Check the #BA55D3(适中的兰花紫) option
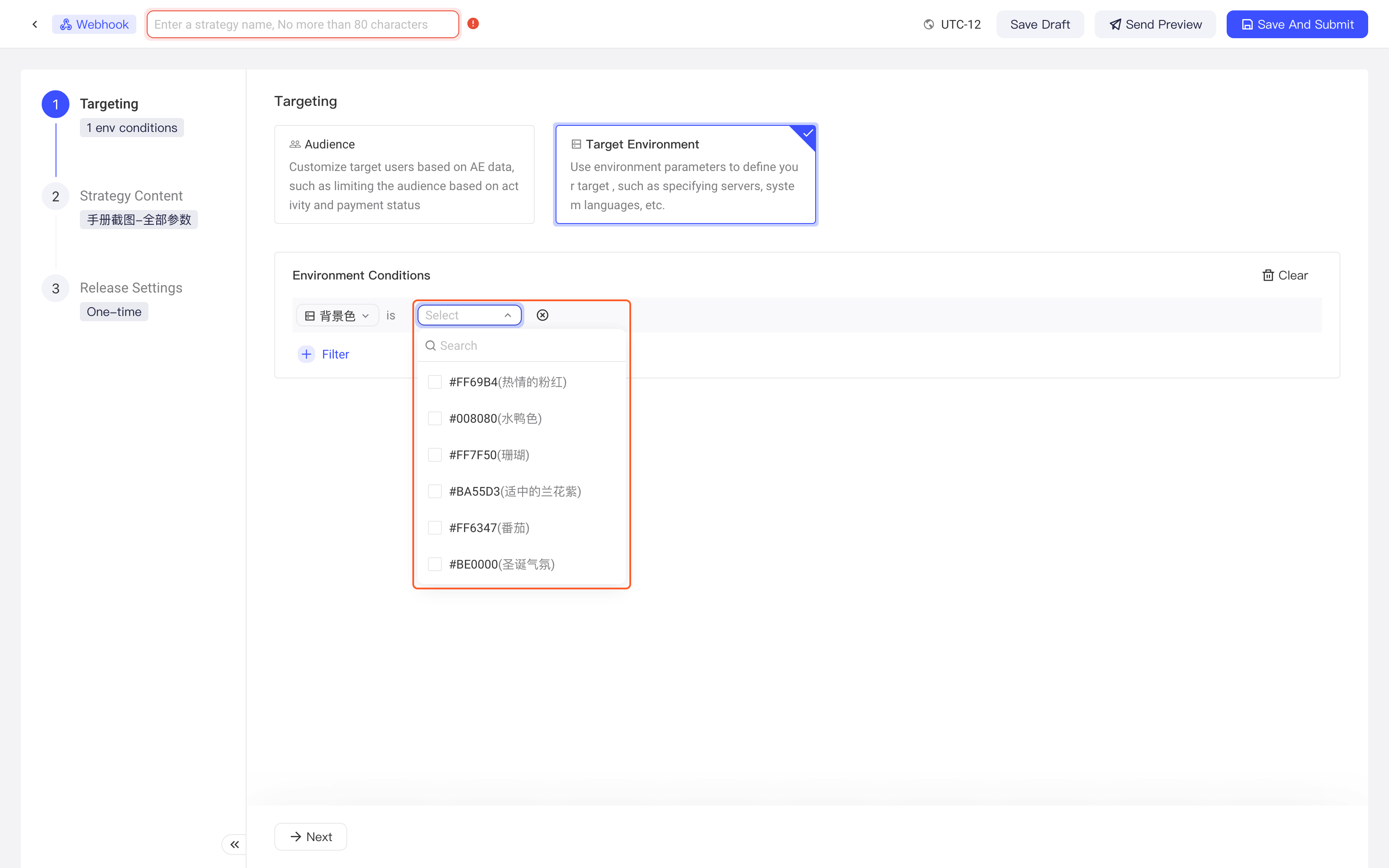1389x868 pixels. click(x=435, y=491)
